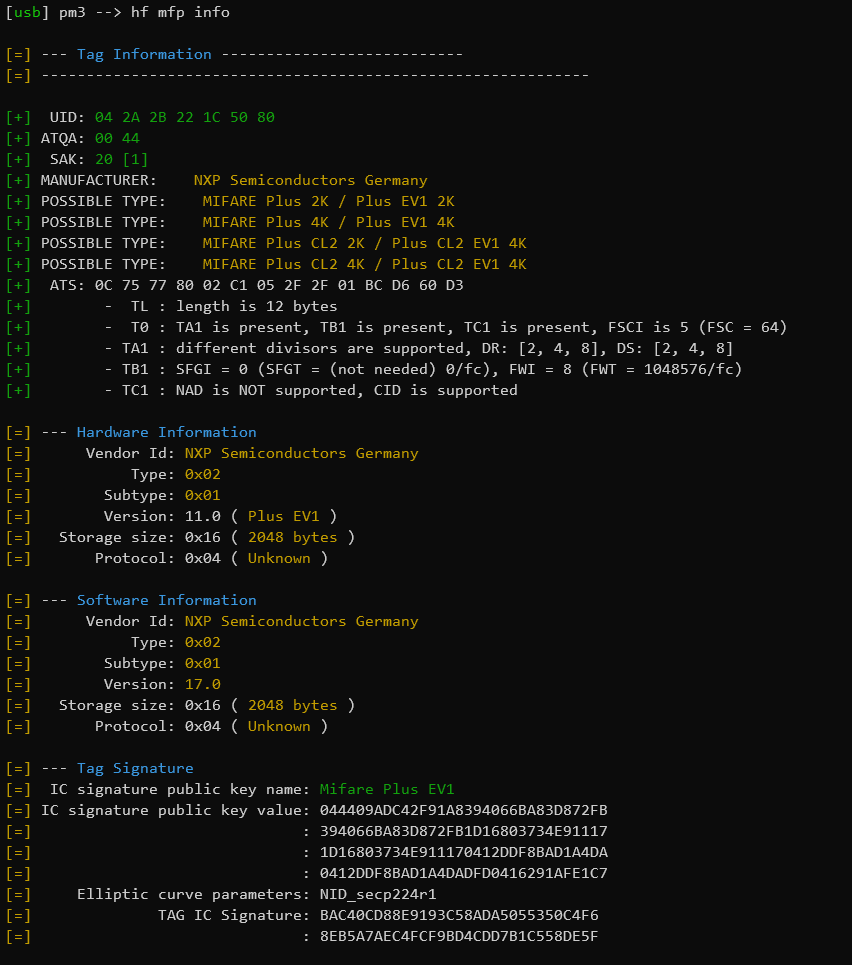This screenshot has width=852, height=965.
Task: Click 'MIFARE Plus CL2 4K / Plus CL2 EV1 4K'
Action: pyautogui.click(x=364, y=264)
